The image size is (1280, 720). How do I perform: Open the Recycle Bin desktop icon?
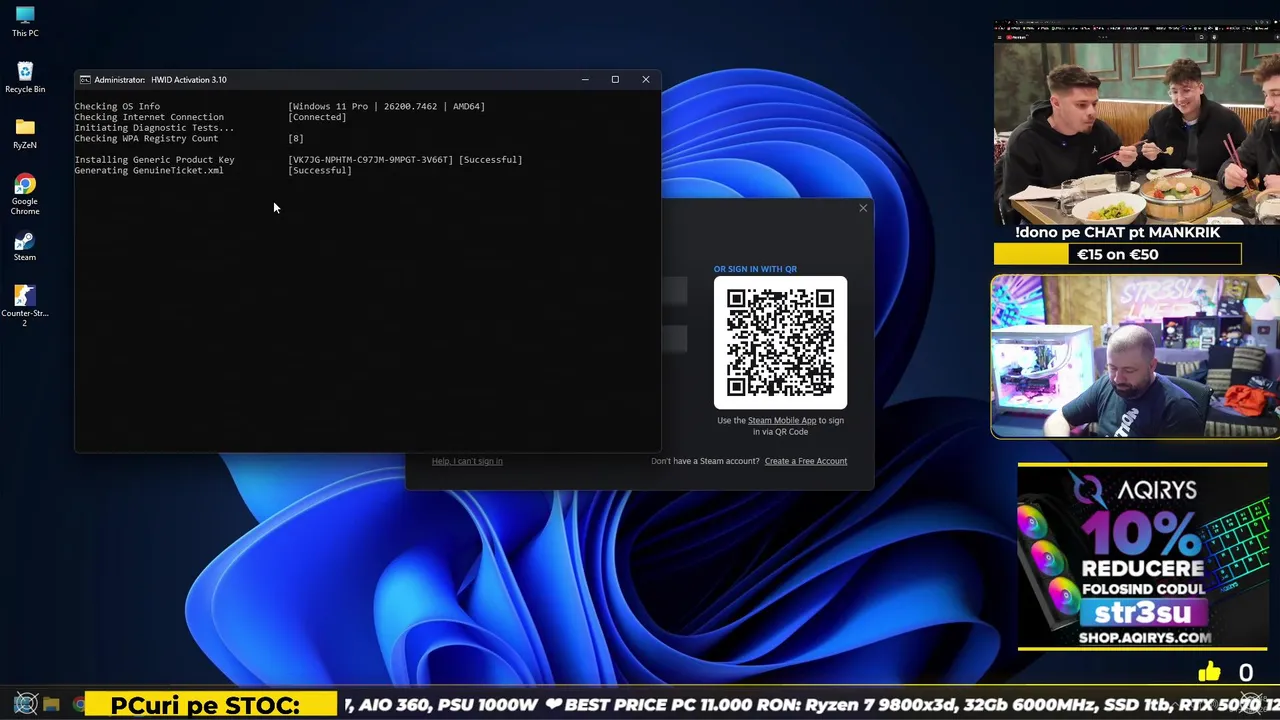25,78
